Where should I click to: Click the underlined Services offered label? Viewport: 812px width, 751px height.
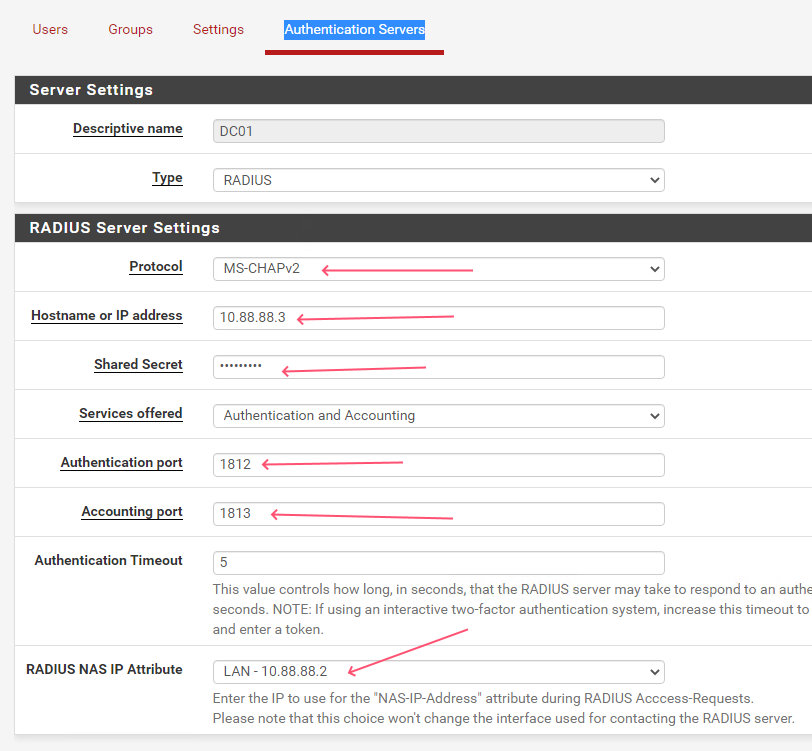[130, 413]
